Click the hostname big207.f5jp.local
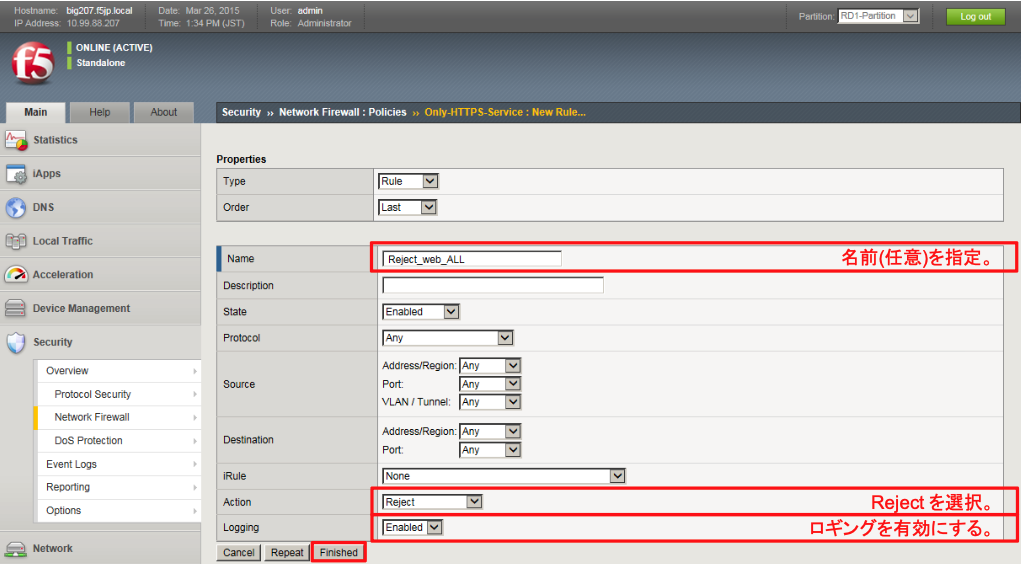The height and width of the screenshot is (564, 1021). pos(99,10)
